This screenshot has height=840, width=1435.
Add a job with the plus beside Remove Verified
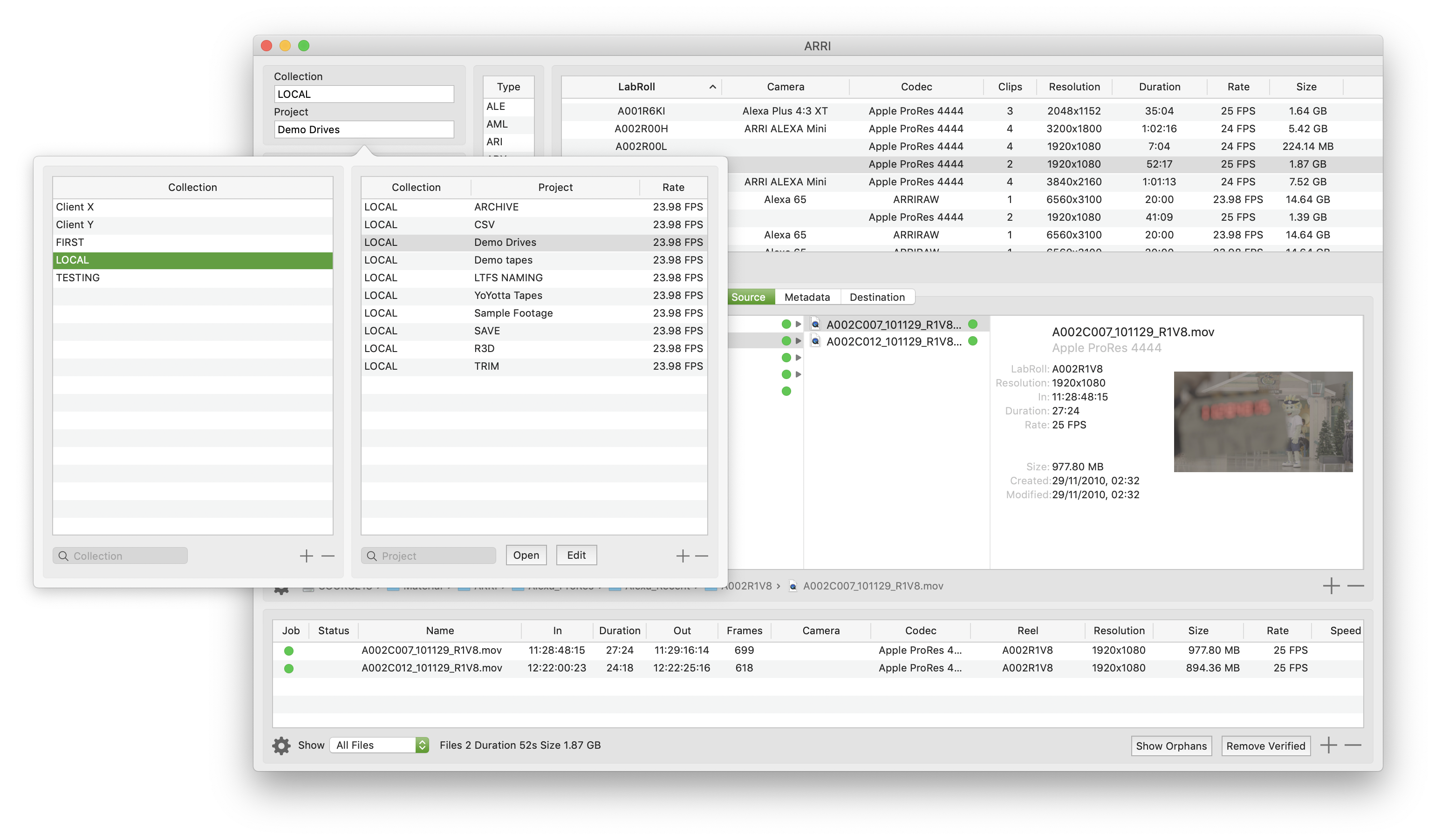point(1328,745)
